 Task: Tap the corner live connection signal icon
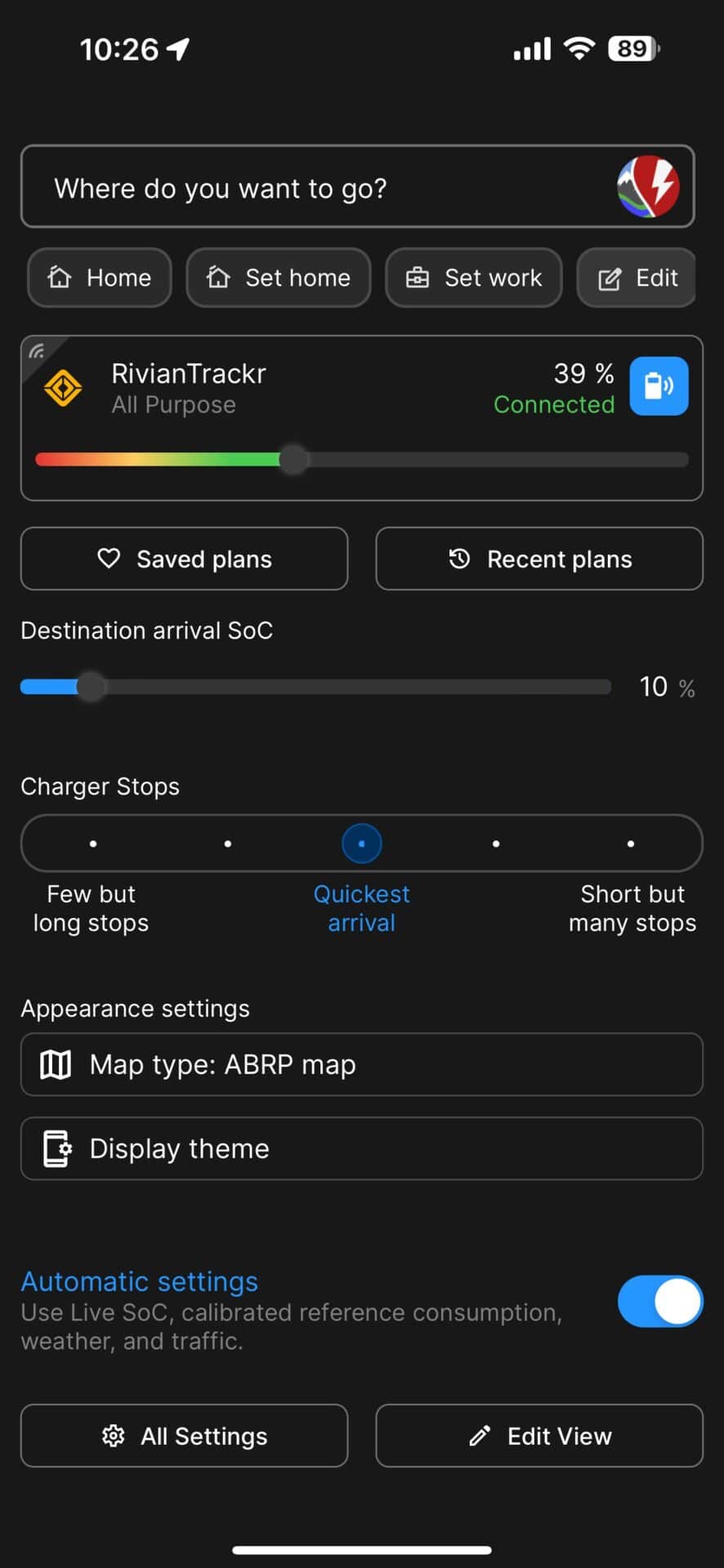click(x=37, y=352)
